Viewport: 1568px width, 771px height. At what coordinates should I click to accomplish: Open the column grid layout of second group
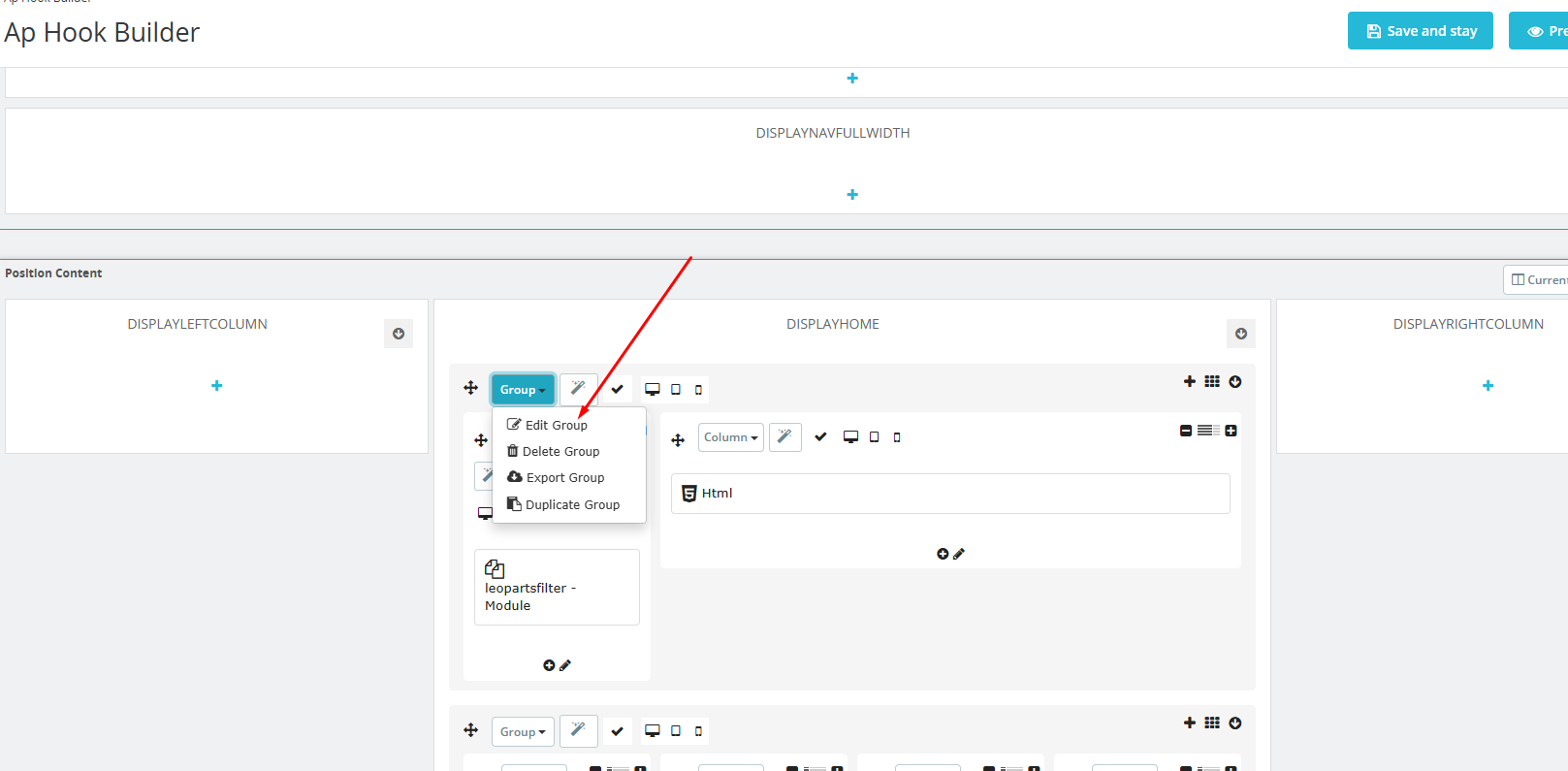tap(1212, 723)
